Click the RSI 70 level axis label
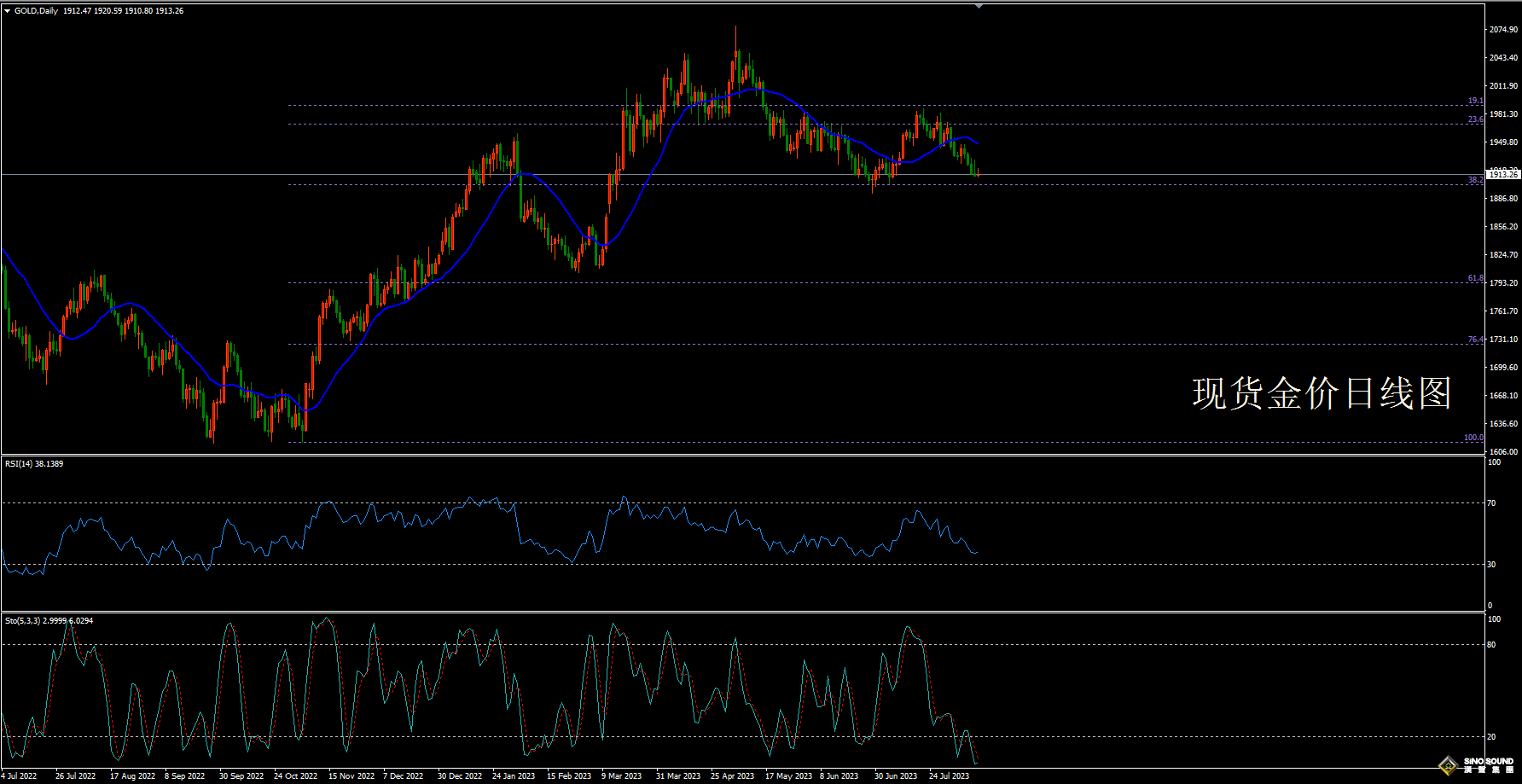This screenshot has width=1522, height=784. [x=1491, y=503]
